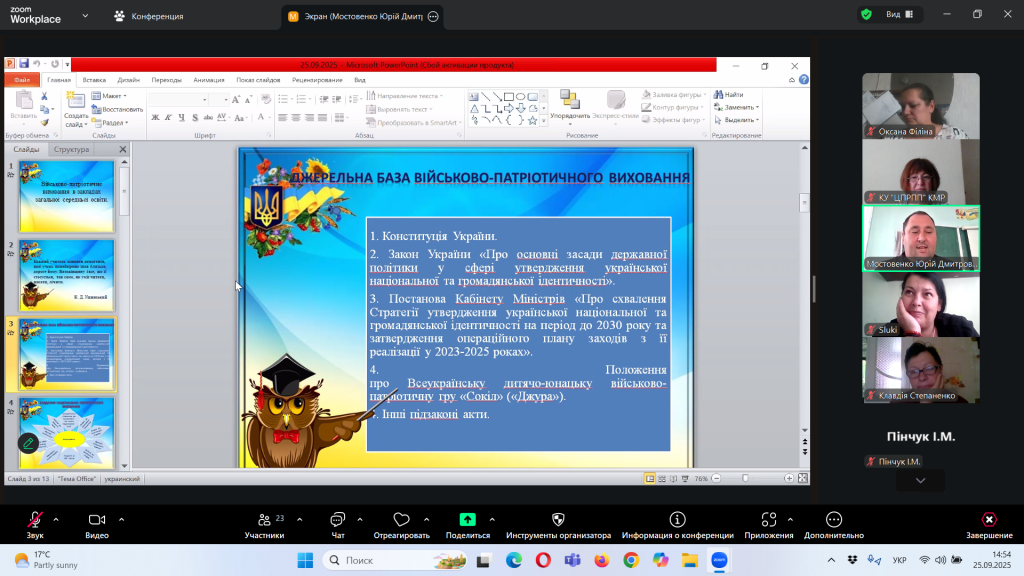Expand video options arrow next to Видео
Image resolution: width=1024 pixels, height=576 pixels.
click(x=122, y=519)
